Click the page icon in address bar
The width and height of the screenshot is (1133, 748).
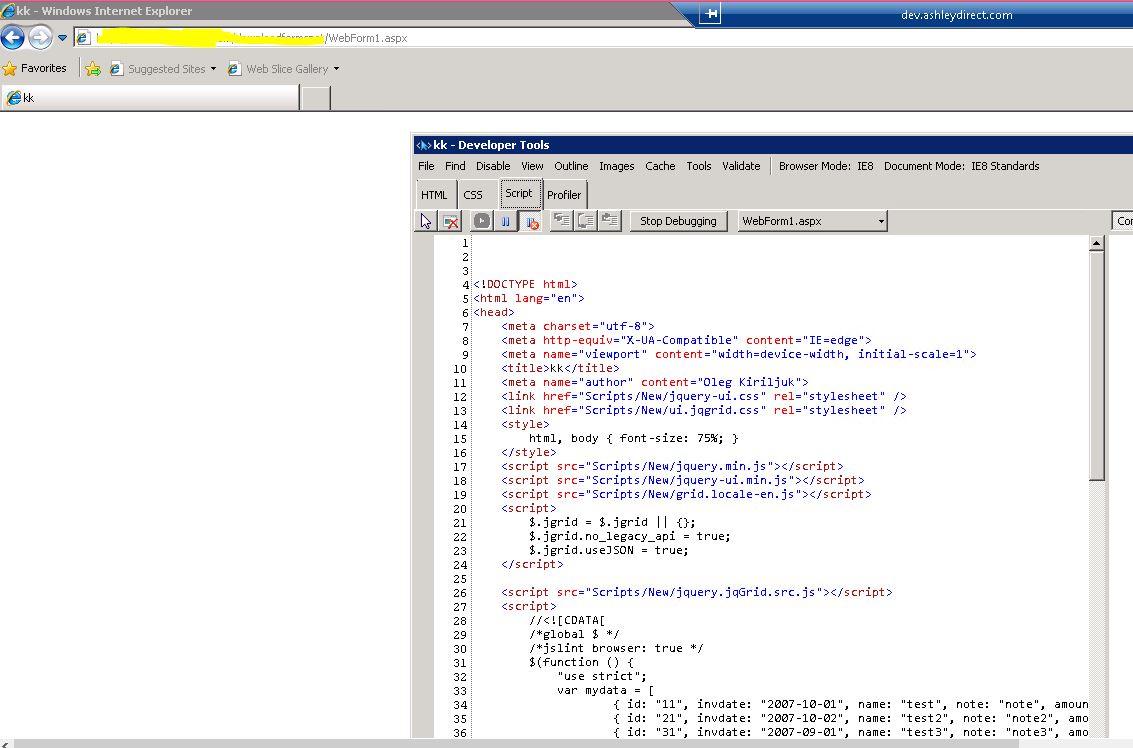(x=84, y=38)
